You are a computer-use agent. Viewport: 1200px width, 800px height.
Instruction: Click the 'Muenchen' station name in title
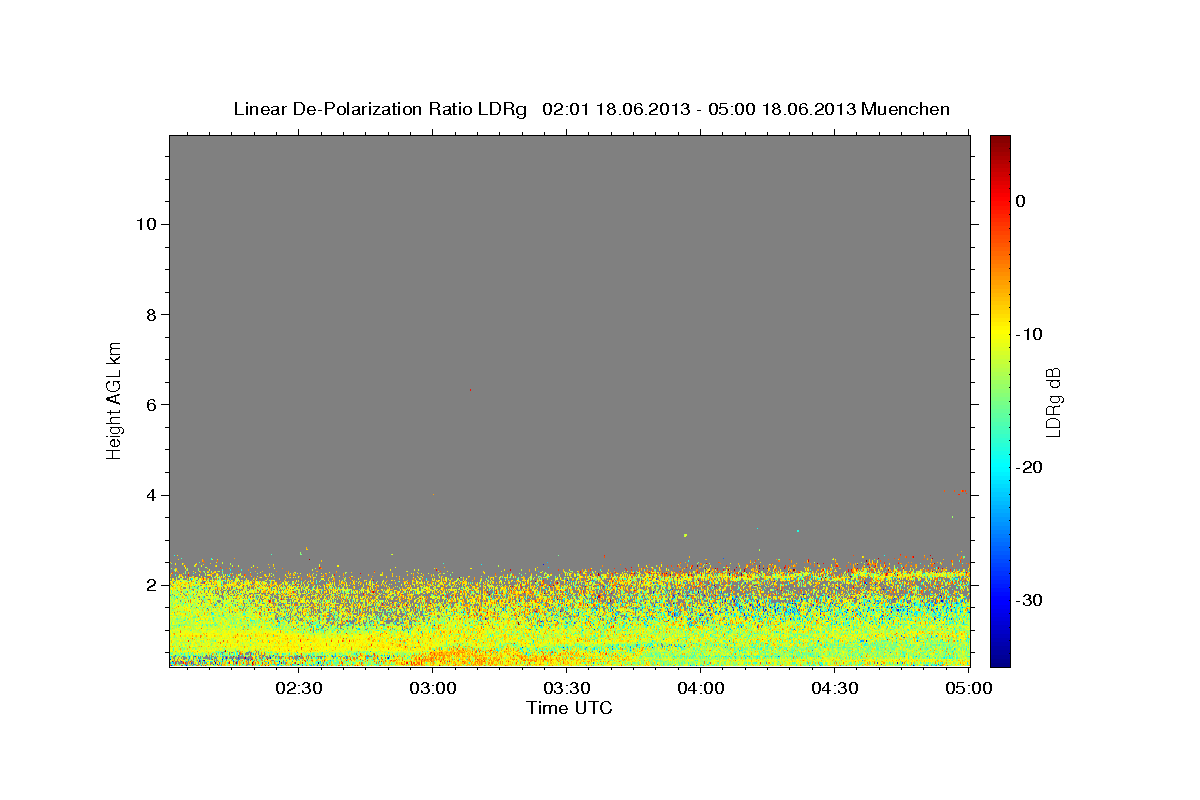point(906,109)
